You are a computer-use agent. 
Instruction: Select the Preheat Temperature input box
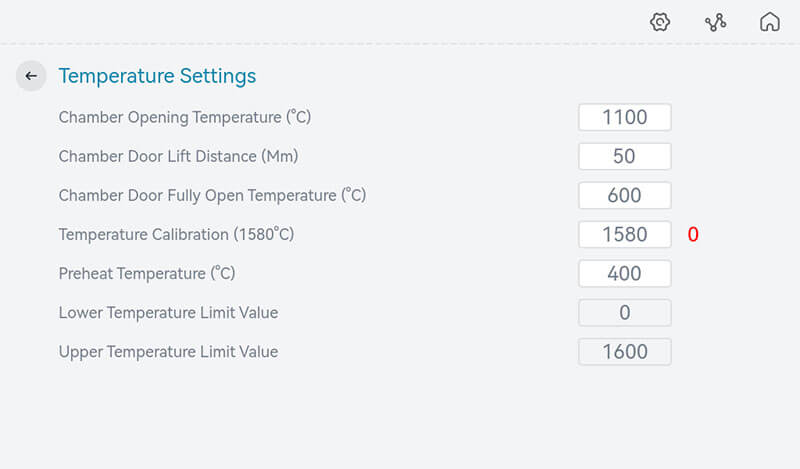(624, 273)
